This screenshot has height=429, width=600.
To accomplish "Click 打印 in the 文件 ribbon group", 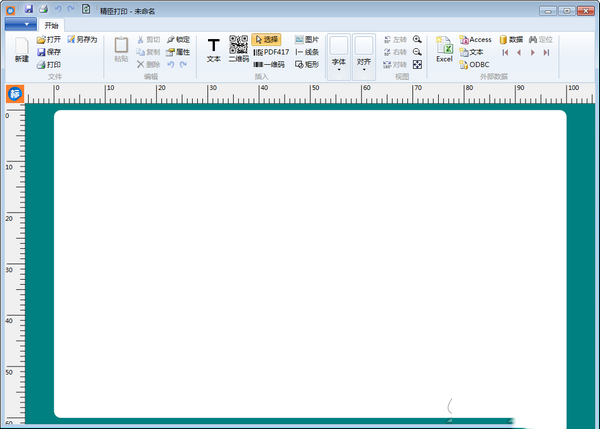I will pos(49,65).
